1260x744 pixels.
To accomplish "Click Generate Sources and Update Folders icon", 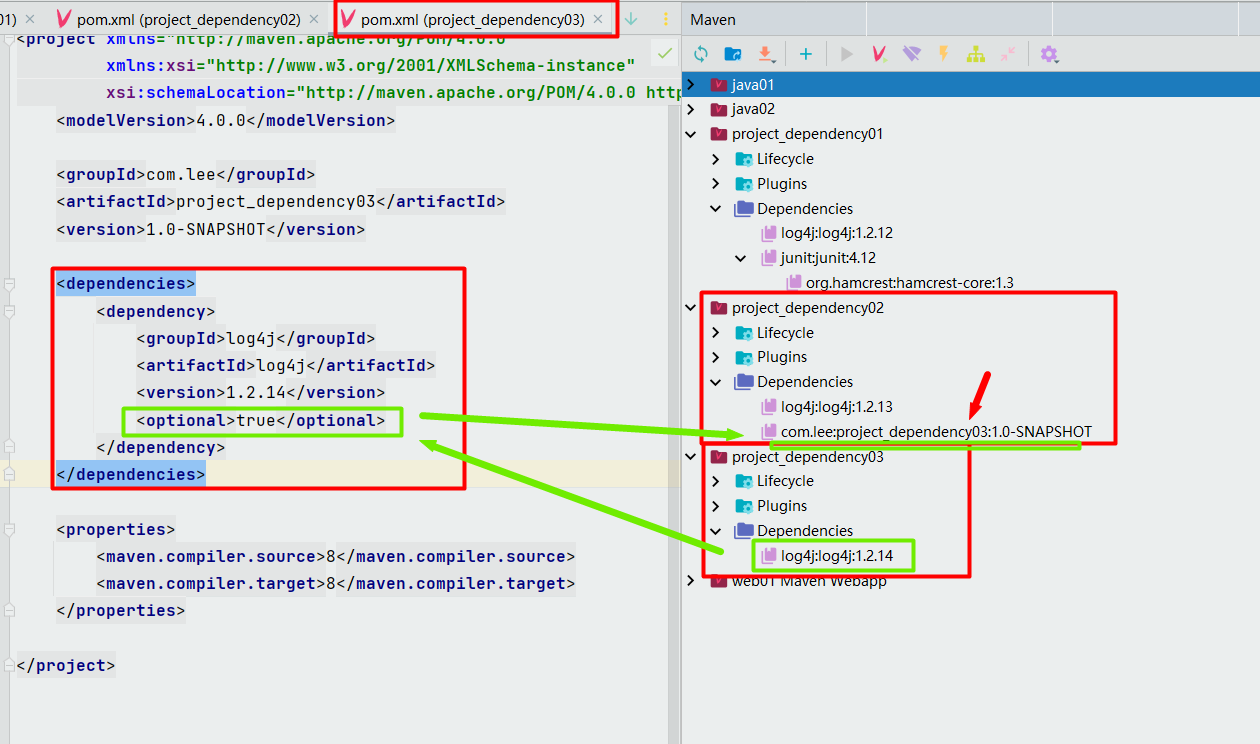I will pyautogui.click(x=732, y=54).
